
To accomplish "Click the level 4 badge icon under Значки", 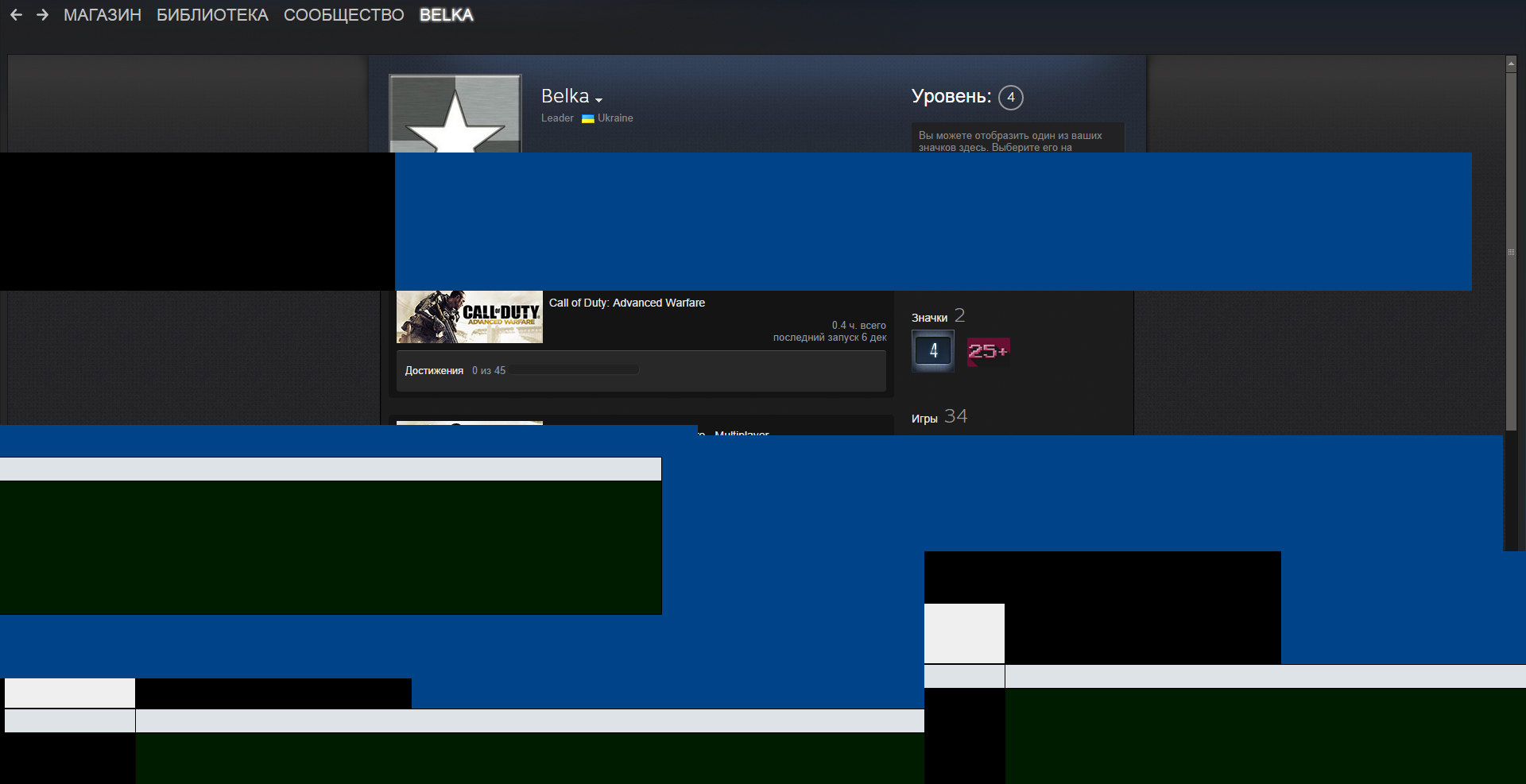I will tap(933, 351).
